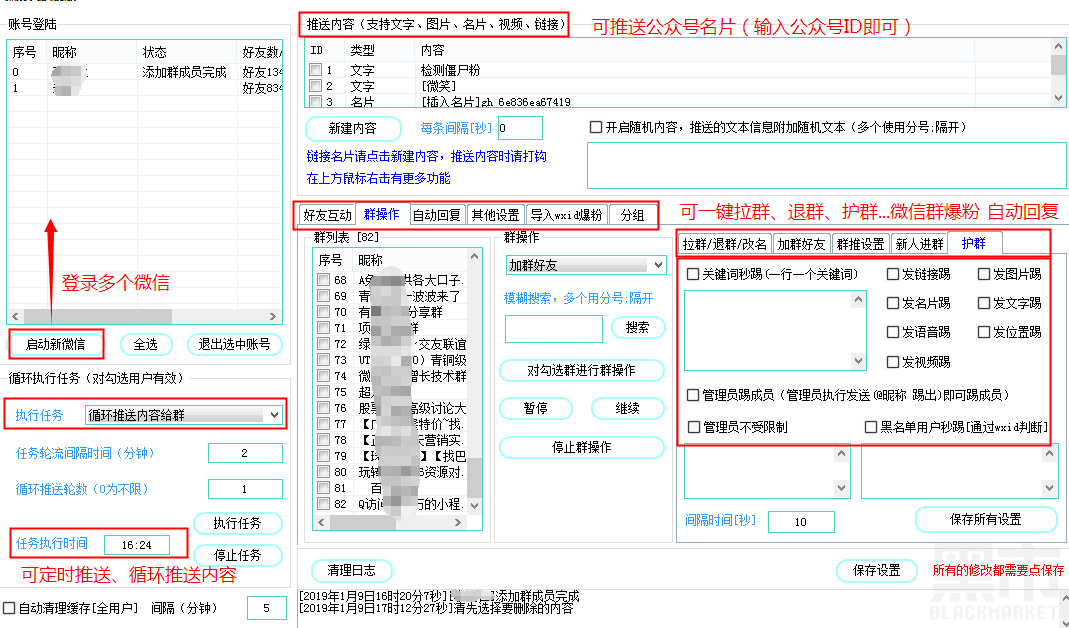Switch to the 好友互动 tab
The width and height of the screenshot is (1069, 628).
327,215
